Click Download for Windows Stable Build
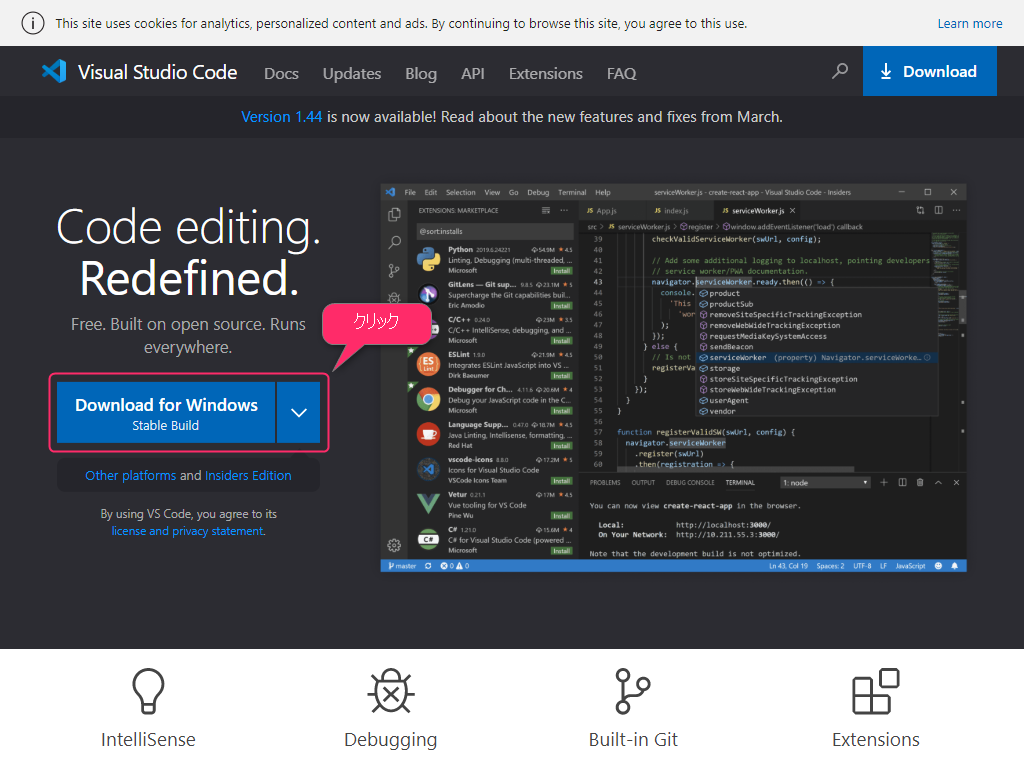The height and width of the screenshot is (768, 1024). [x=166, y=413]
